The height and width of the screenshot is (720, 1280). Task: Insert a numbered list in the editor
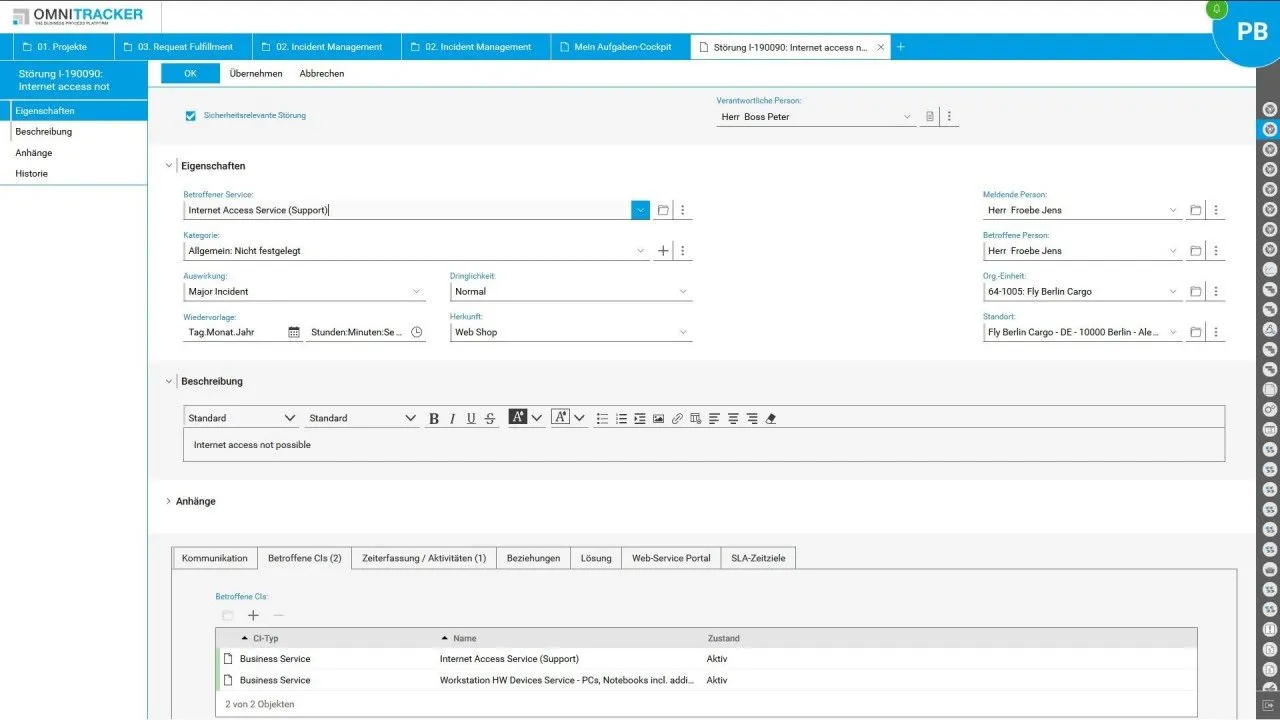tap(621, 418)
